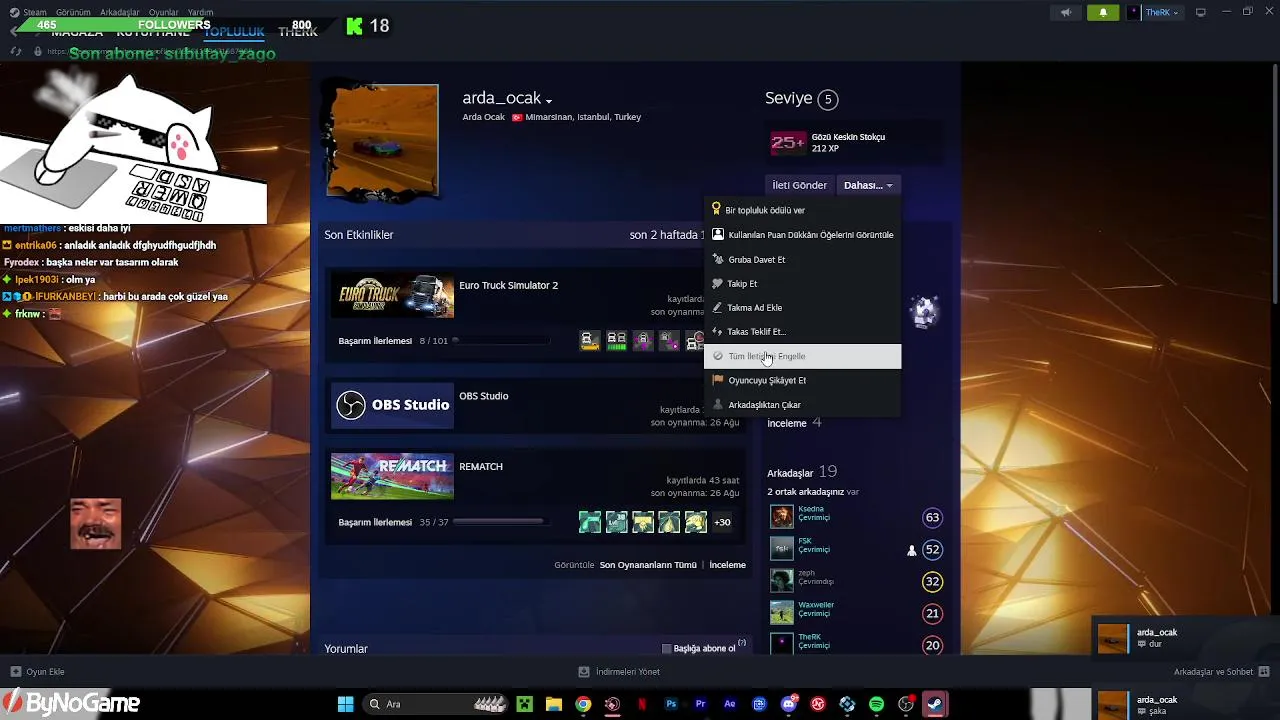Select Tüm İletişimi Engelle entry

[x=802, y=356]
